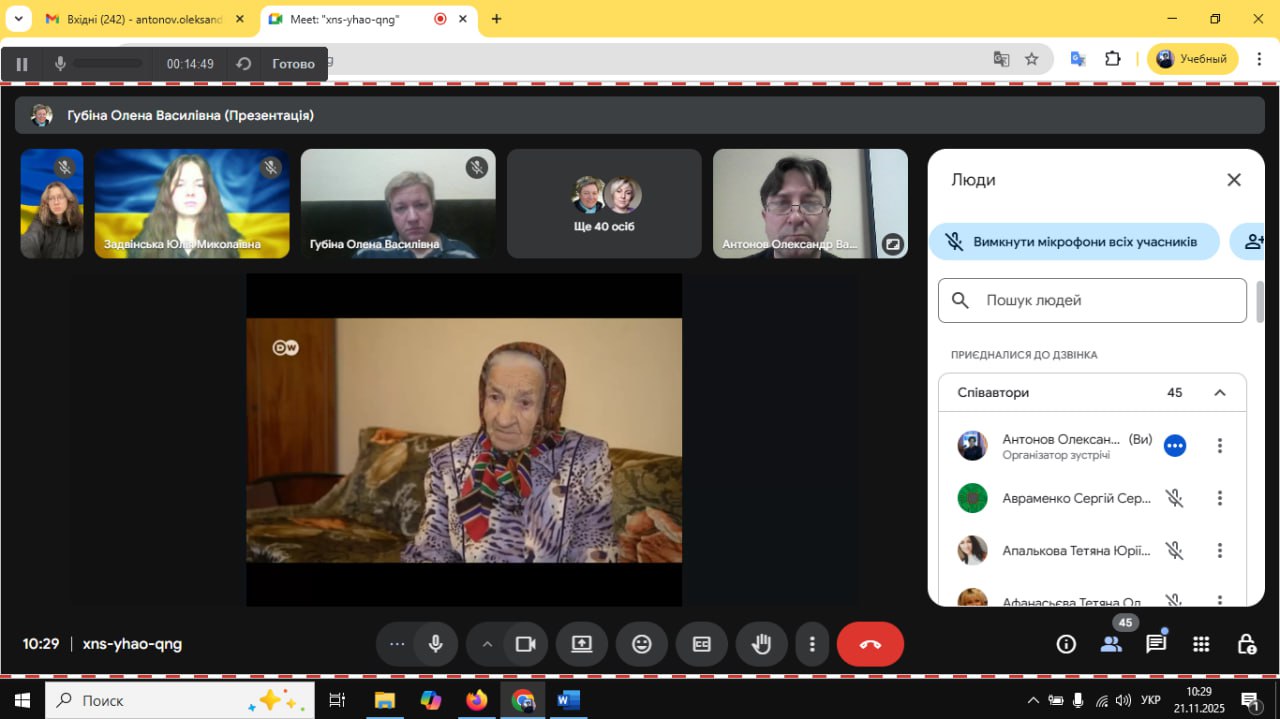Click the People panel scrollbar
Image resolution: width=1280 pixels, height=719 pixels.
(1260, 302)
